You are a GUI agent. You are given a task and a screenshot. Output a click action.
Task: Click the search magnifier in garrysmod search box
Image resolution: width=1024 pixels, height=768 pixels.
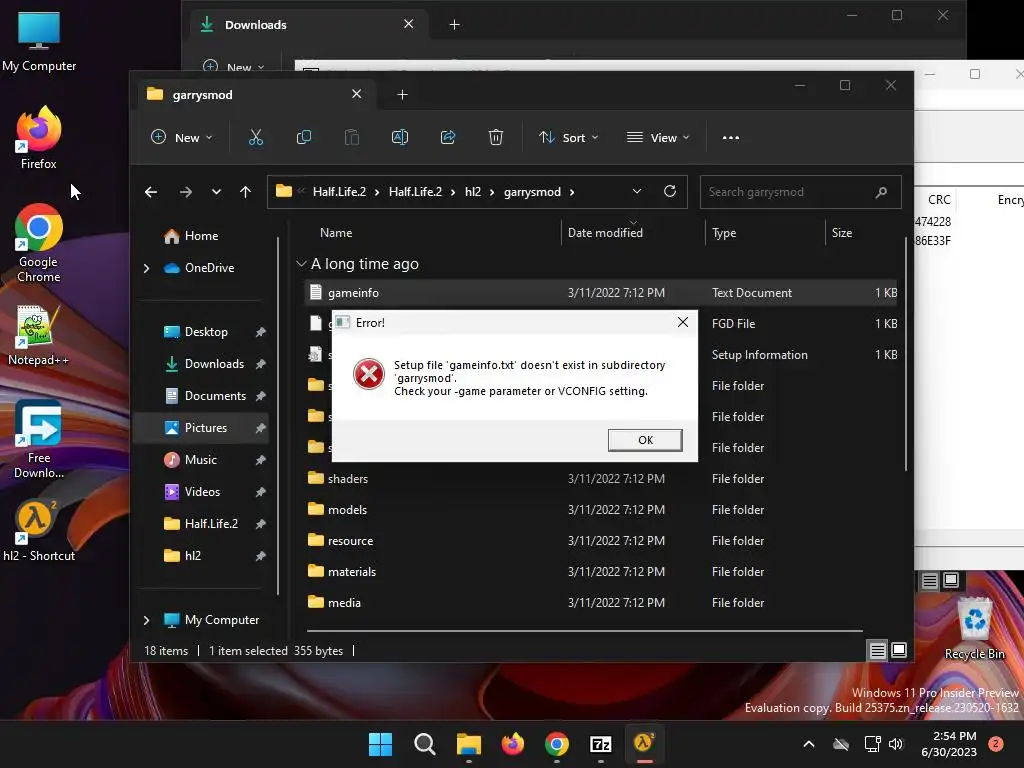pos(881,192)
